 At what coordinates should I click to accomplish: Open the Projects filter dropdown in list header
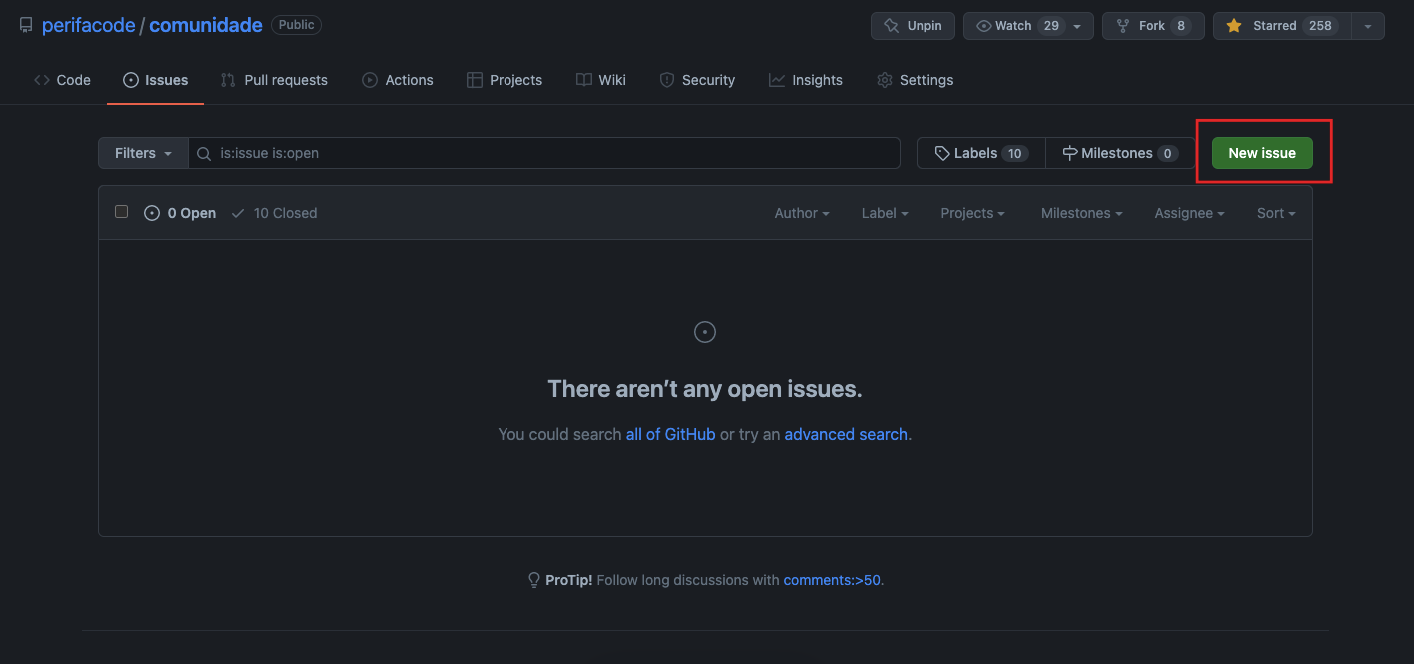[972, 213]
